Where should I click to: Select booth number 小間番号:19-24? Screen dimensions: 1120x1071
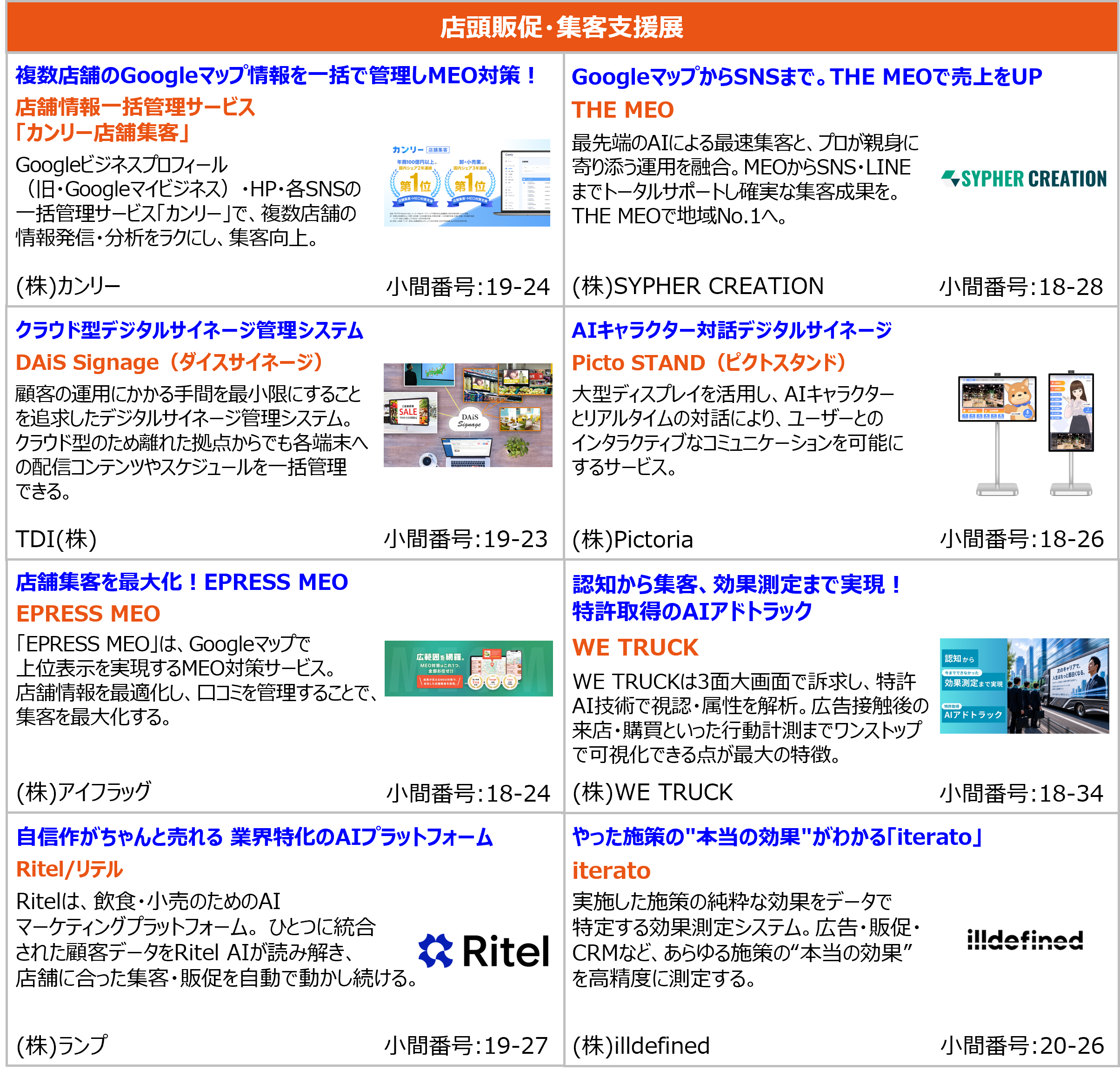(x=467, y=287)
